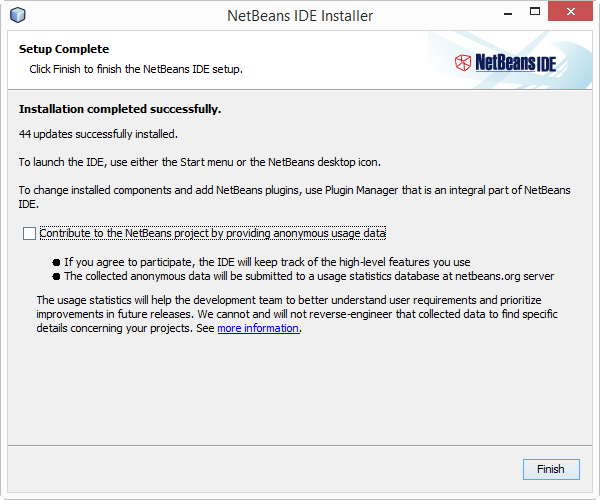600x500 pixels.
Task: Close the NetBeans IDE Installer window
Action: tap(570, 11)
